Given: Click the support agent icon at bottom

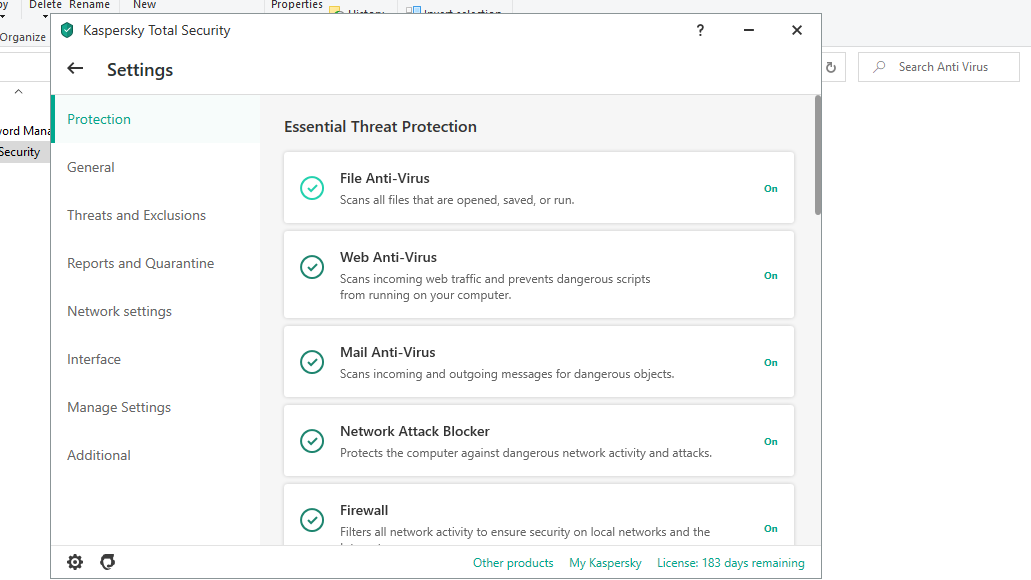Looking at the screenshot, I should (108, 562).
